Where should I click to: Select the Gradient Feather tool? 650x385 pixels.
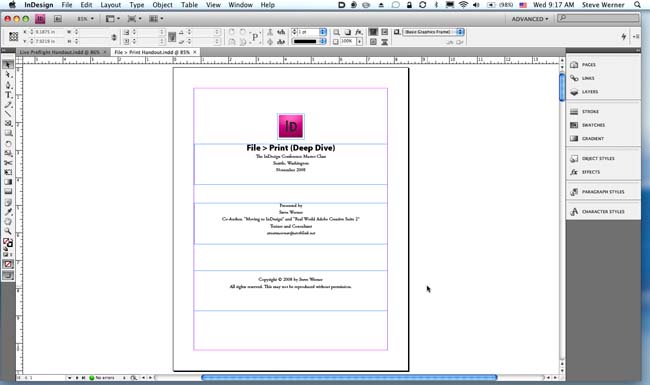click(x=8, y=191)
